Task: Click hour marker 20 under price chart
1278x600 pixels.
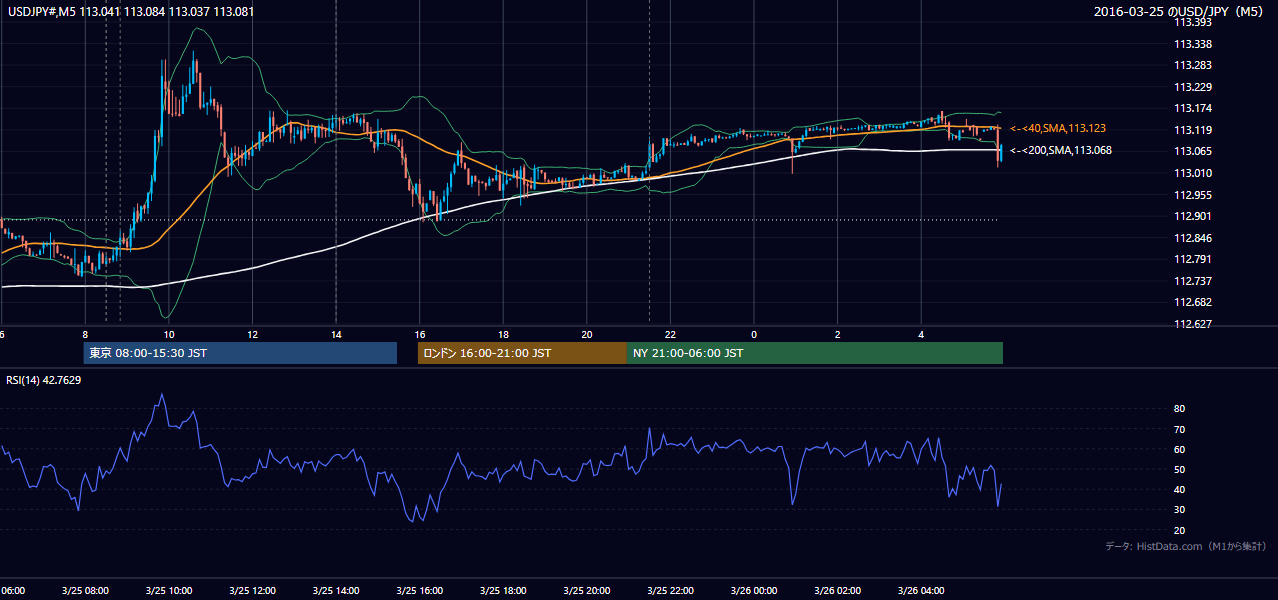Action: 587,335
